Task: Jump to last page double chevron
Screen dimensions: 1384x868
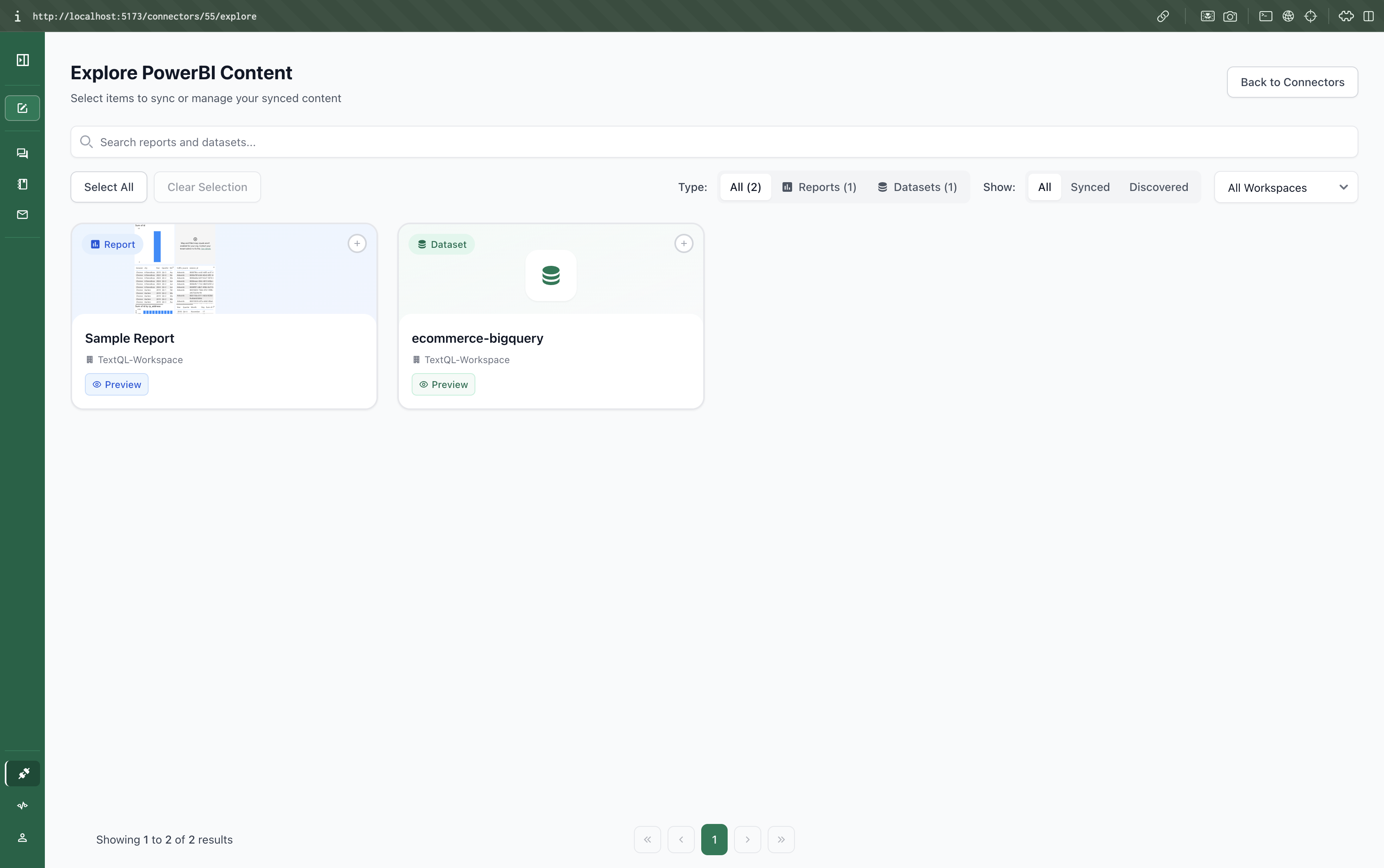Action: tap(781, 839)
